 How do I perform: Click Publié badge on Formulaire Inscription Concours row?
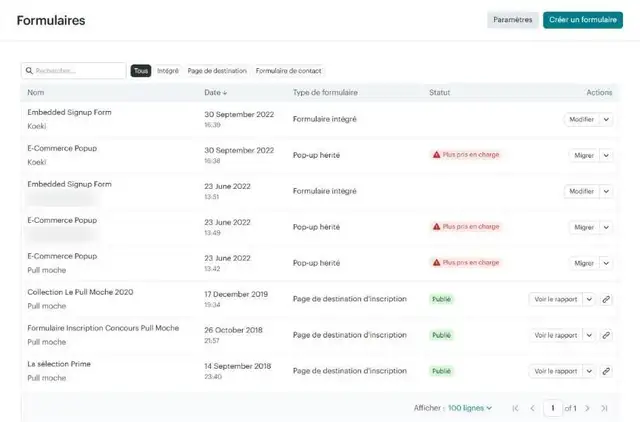[441, 335]
